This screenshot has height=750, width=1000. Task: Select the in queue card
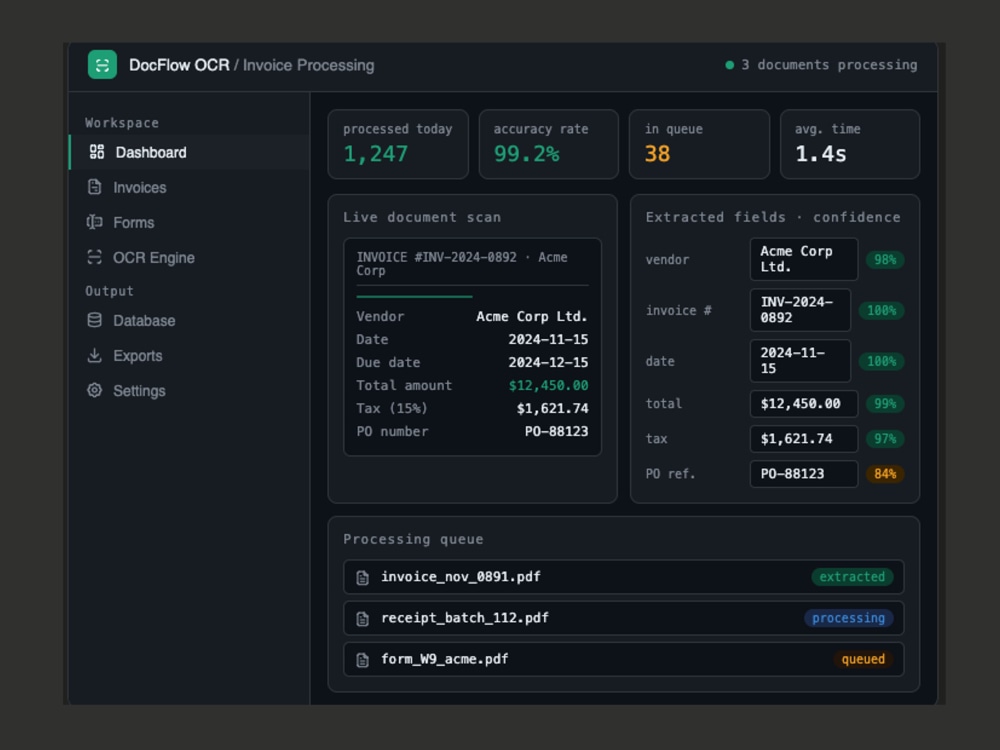pos(699,144)
